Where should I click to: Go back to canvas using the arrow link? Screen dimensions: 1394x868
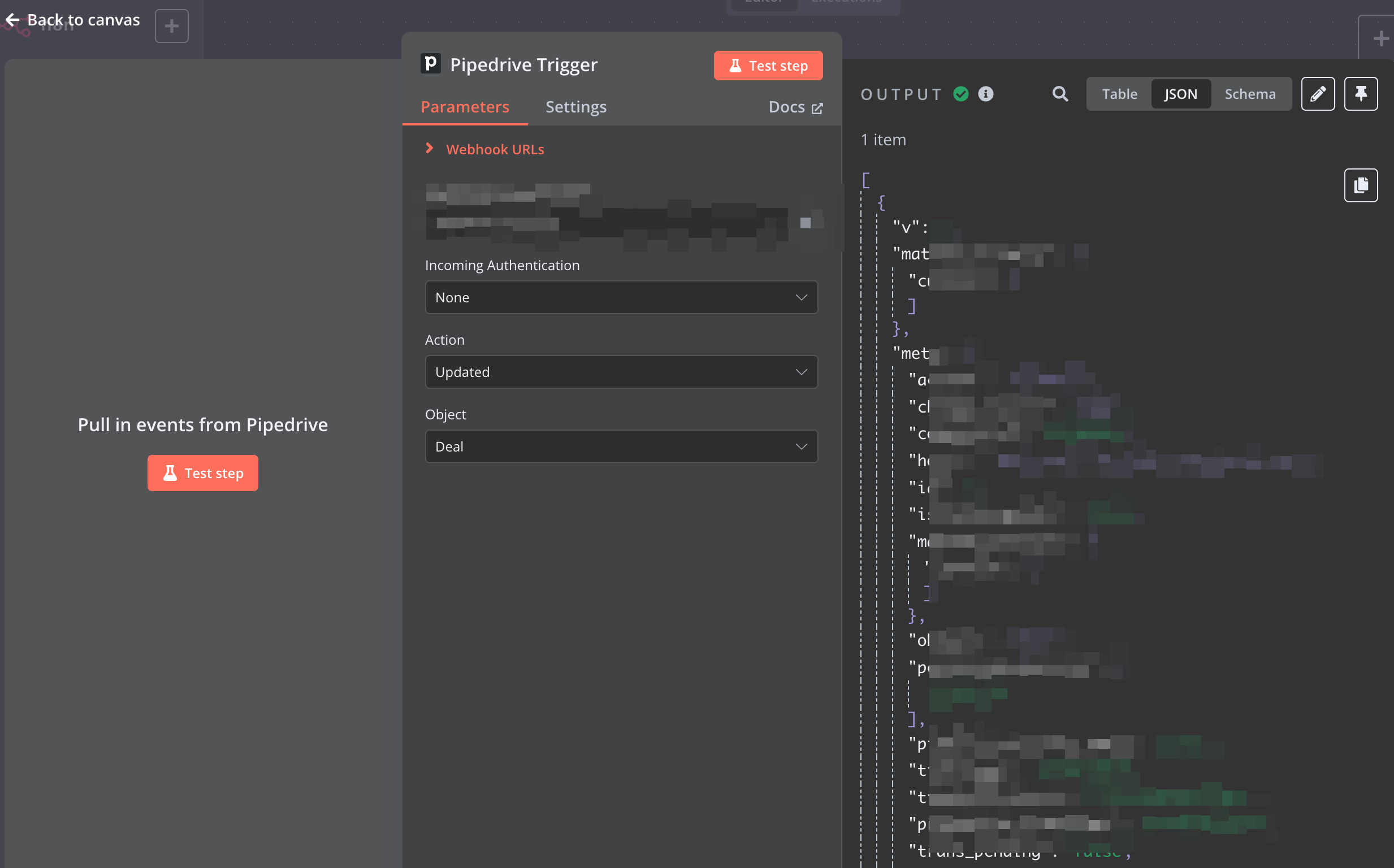pyautogui.click(x=72, y=20)
